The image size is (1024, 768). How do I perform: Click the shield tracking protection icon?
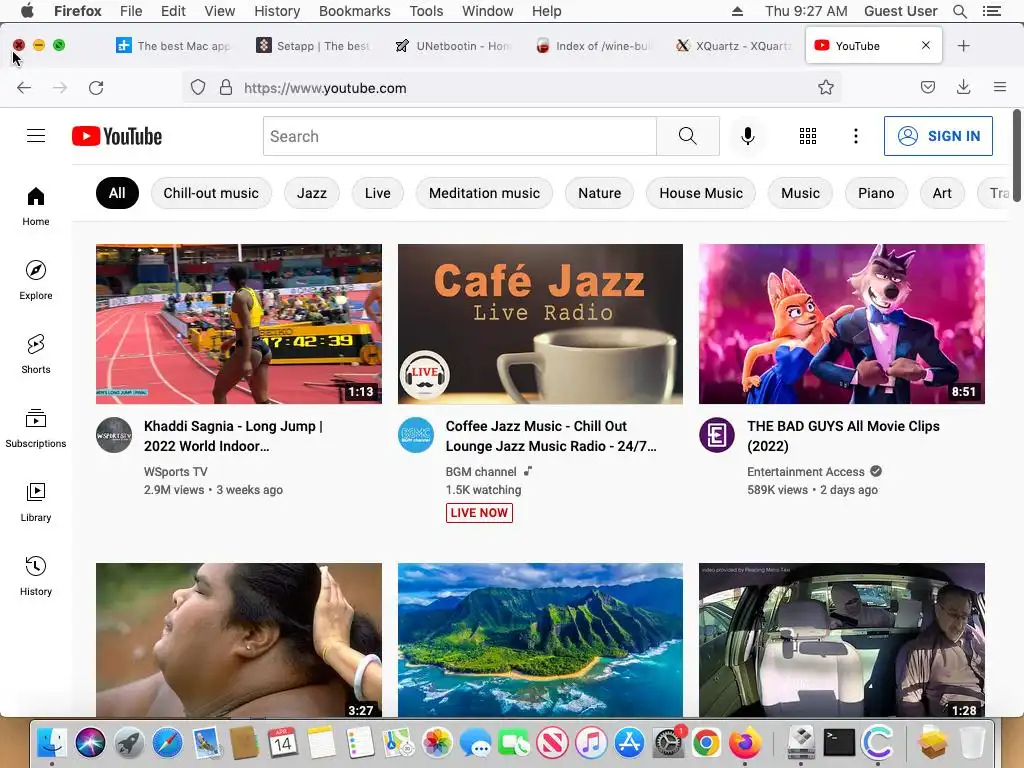click(x=198, y=88)
